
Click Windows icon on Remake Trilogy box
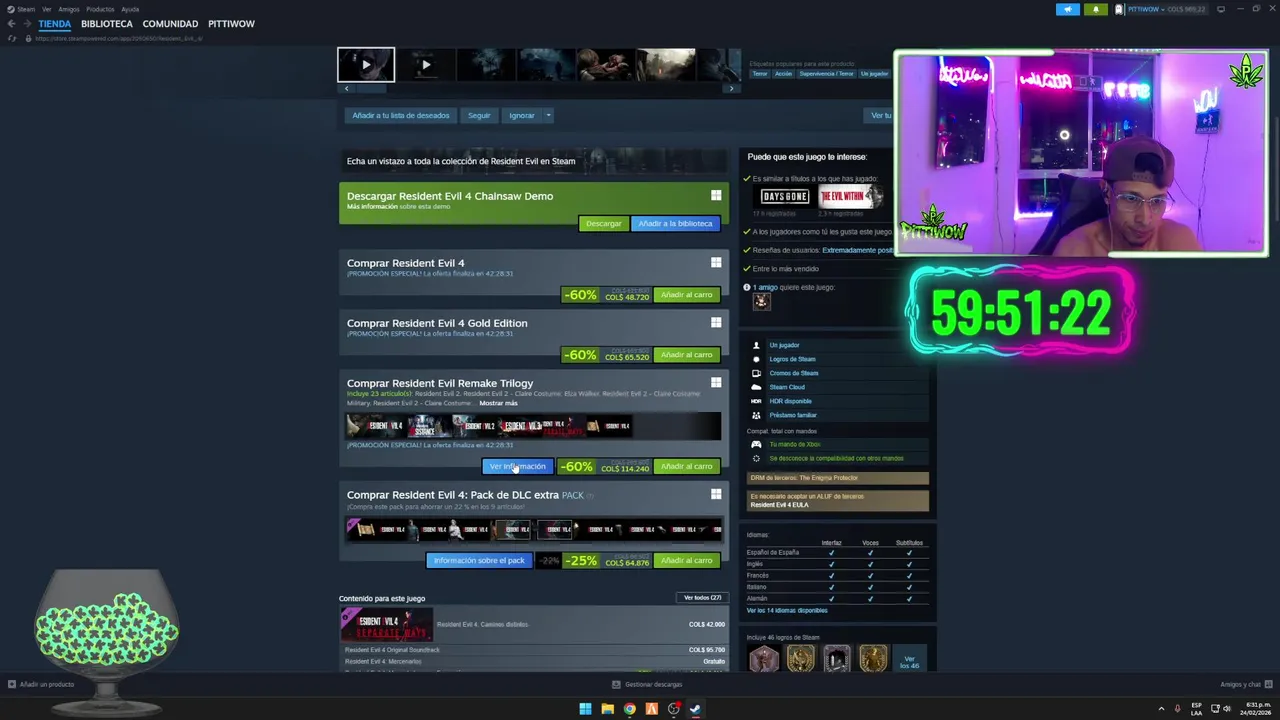click(716, 383)
